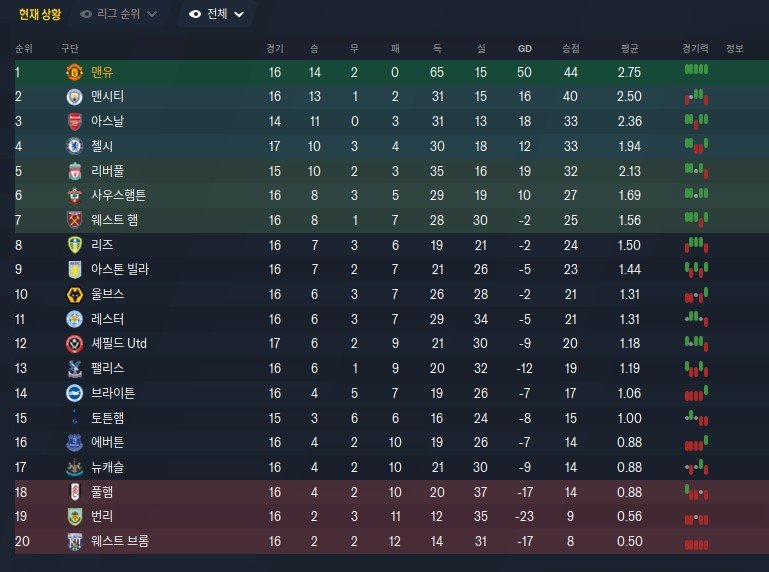
Task: Click the Arsenal club crest icon
Action: (x=75, y=121)
